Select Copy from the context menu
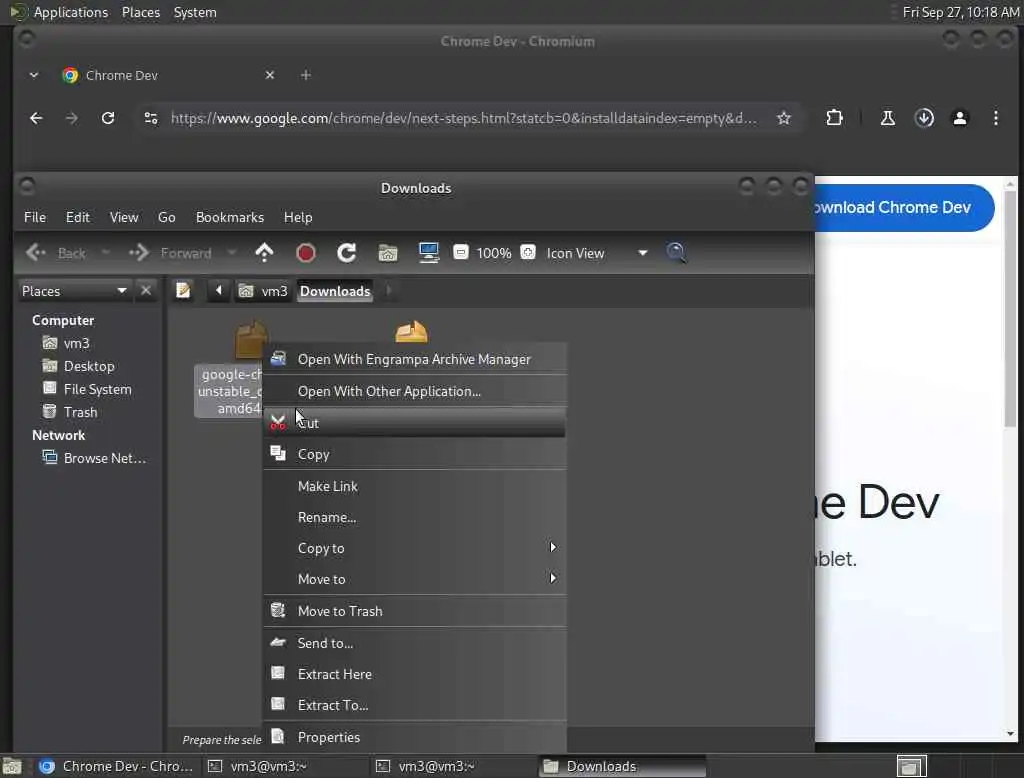This screenshot has height=778, width=1024. (x=414, y=454)
